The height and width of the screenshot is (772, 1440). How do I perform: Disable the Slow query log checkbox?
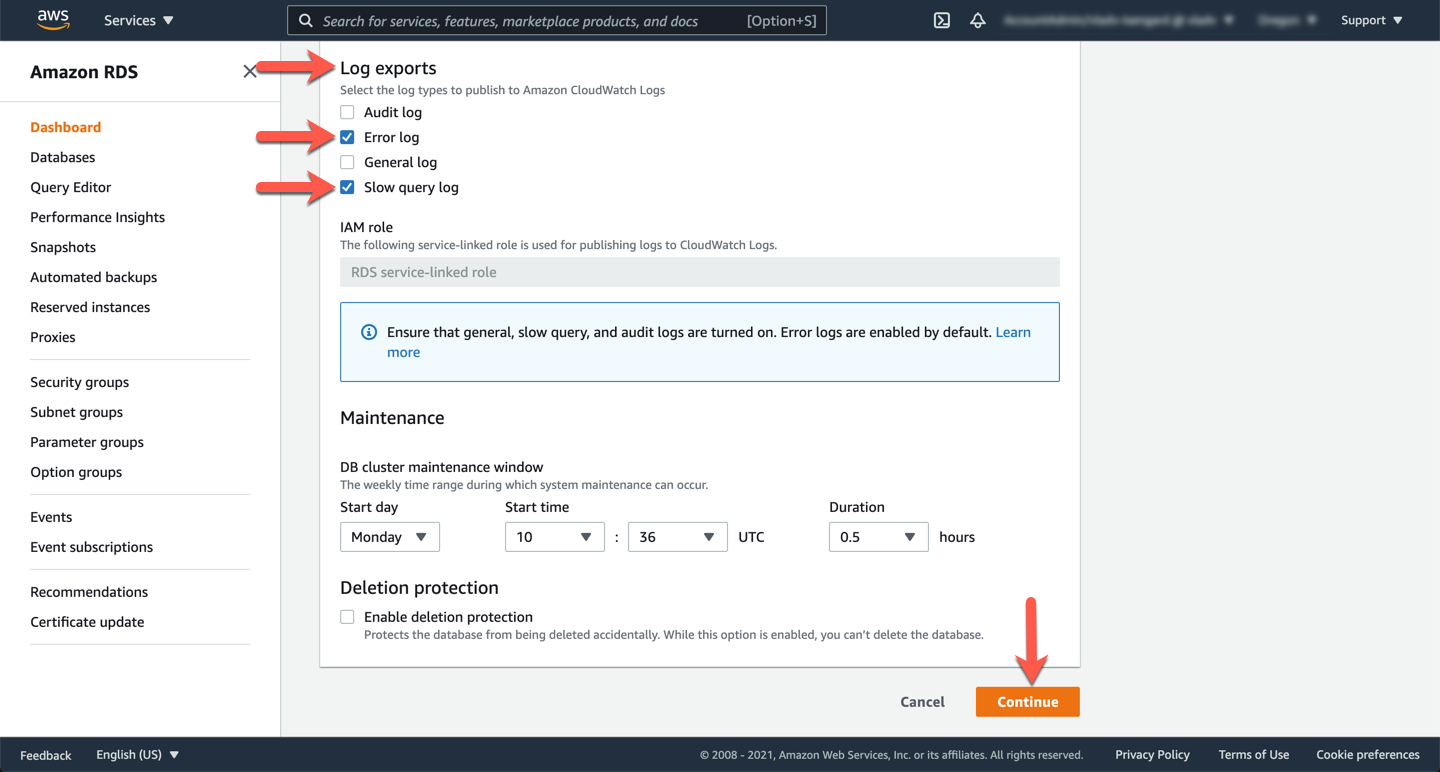click(347, 187)
